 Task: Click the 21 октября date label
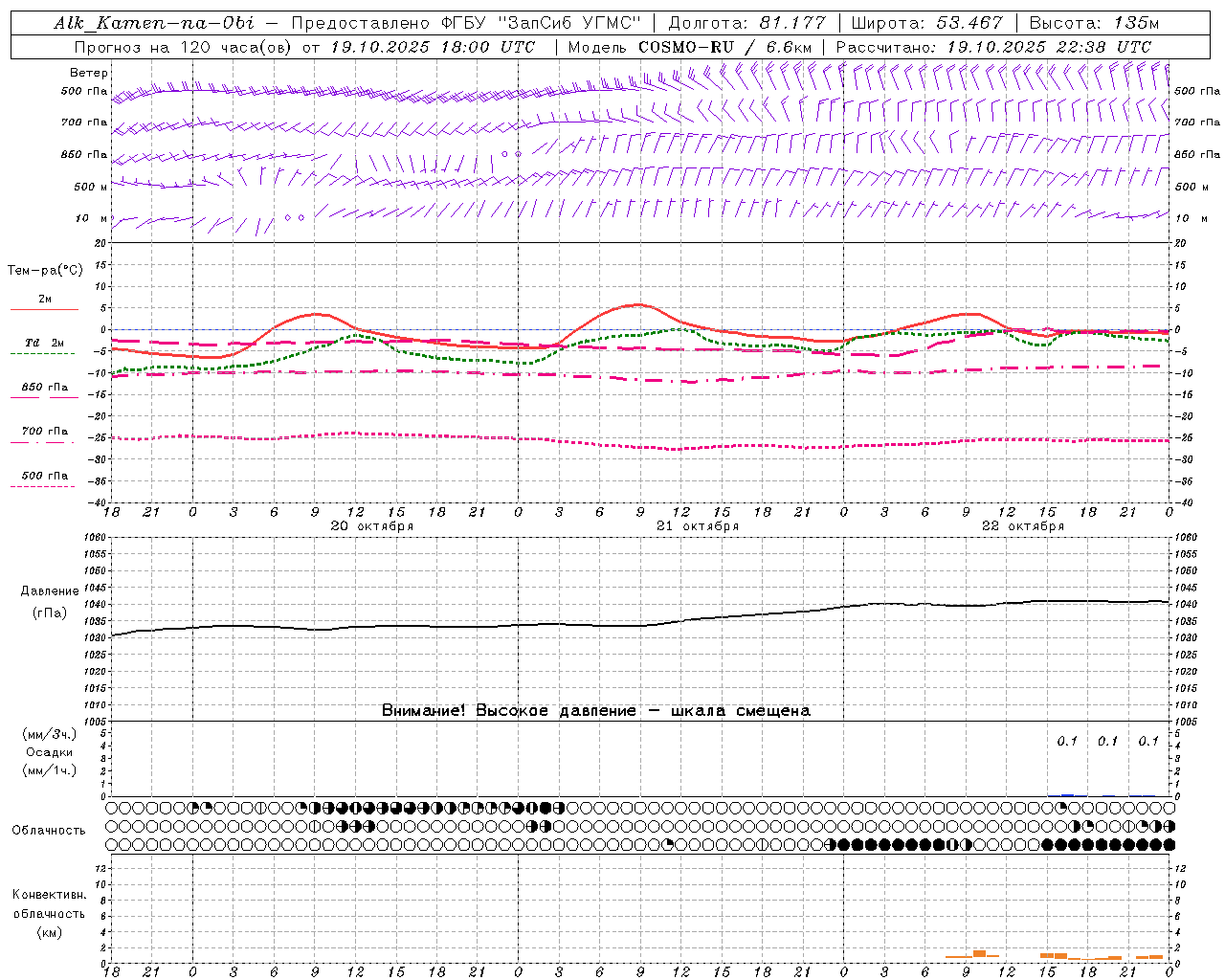697,526
